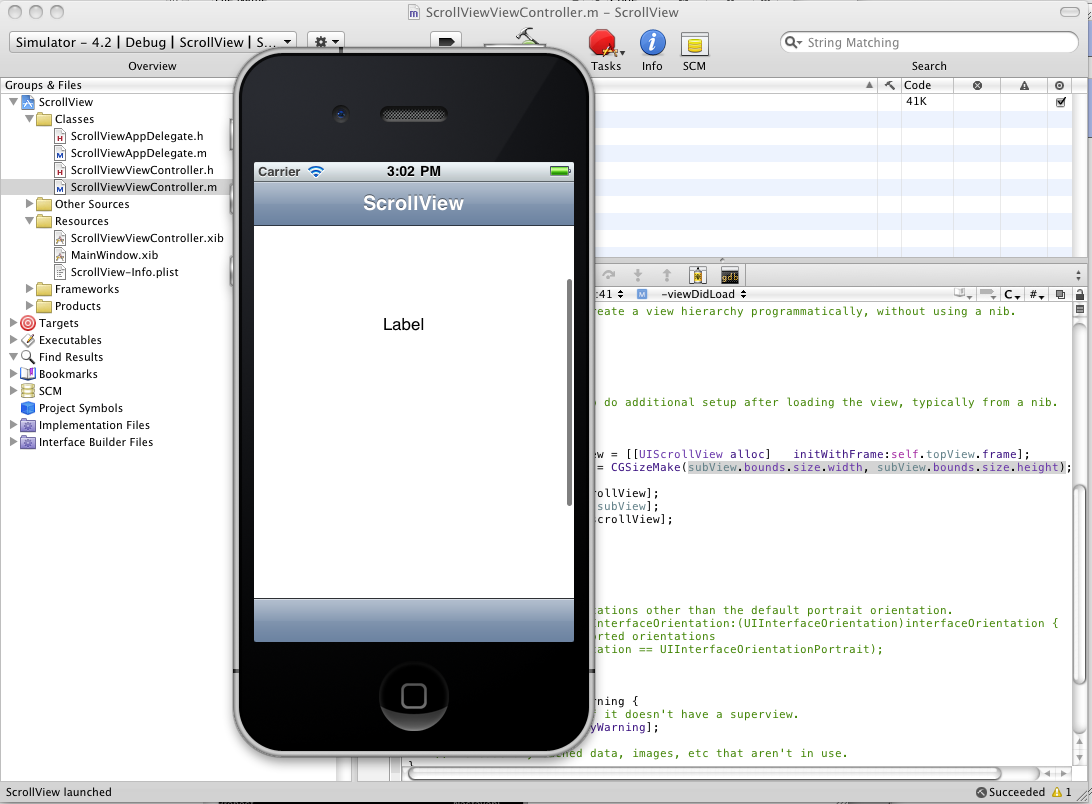Expand the Implementation Files smart group
The height and width of the screenshot is (804, 1092).
tap(13, 425)
